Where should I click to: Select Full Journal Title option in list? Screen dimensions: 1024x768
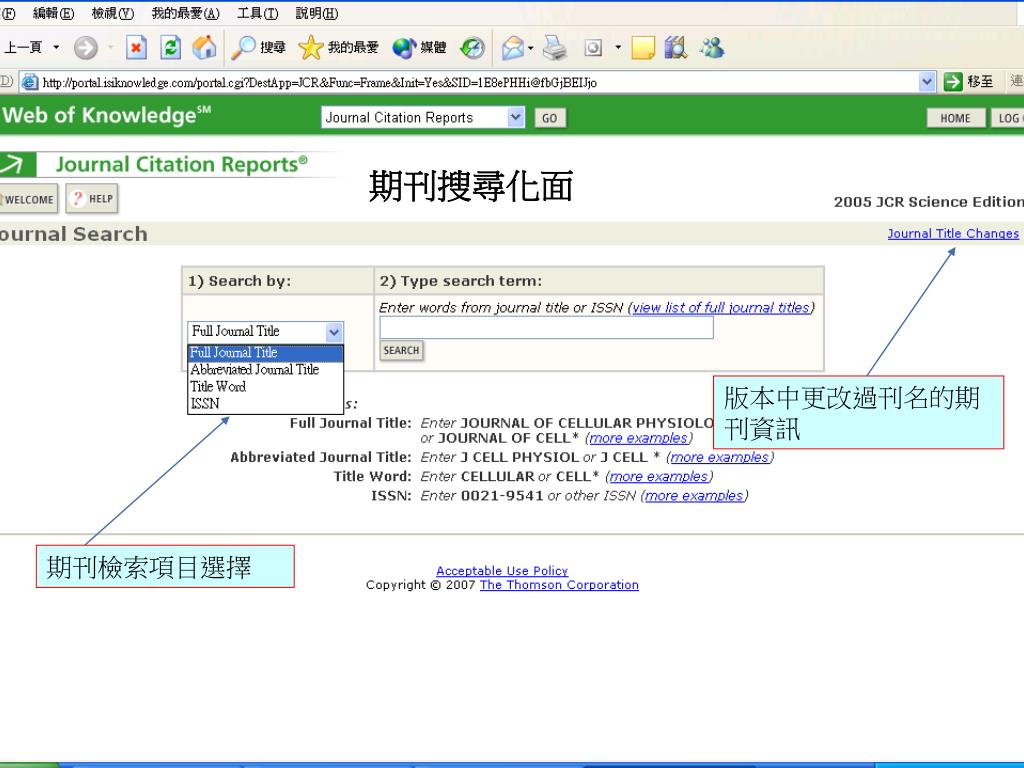tap(265, 353)
